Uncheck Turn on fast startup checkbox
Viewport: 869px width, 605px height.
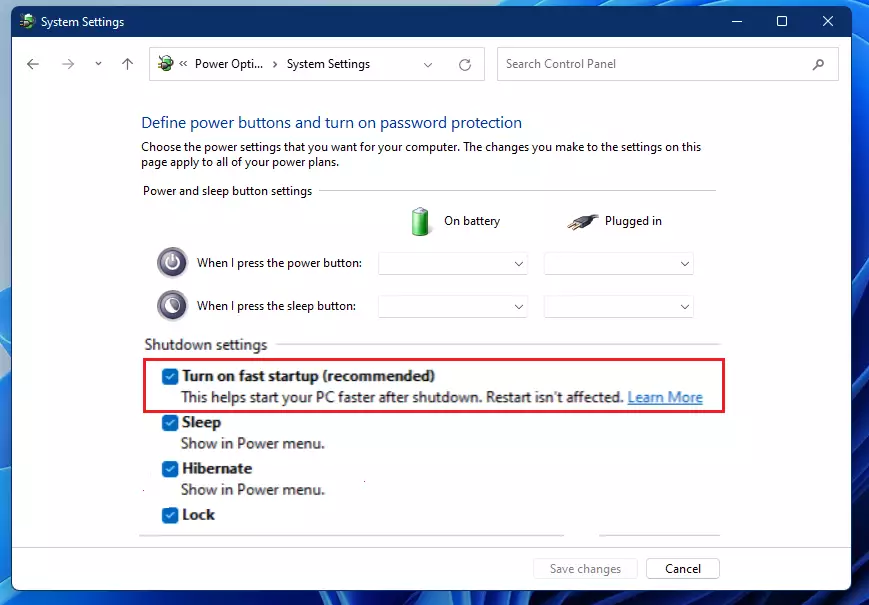point(170,376)
